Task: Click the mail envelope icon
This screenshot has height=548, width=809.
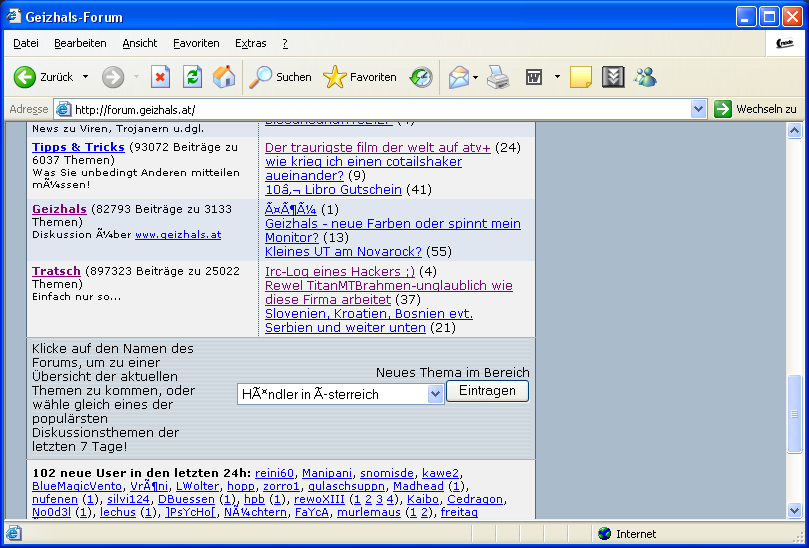Action: click(x=459, y=77)
